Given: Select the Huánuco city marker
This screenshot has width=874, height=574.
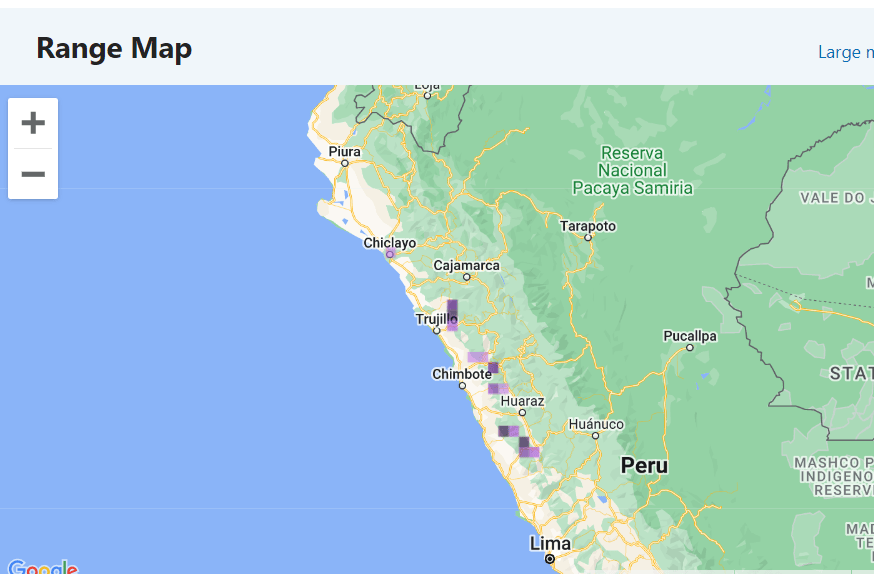Looking at the screenshot, I should click(x=595, y=436).
